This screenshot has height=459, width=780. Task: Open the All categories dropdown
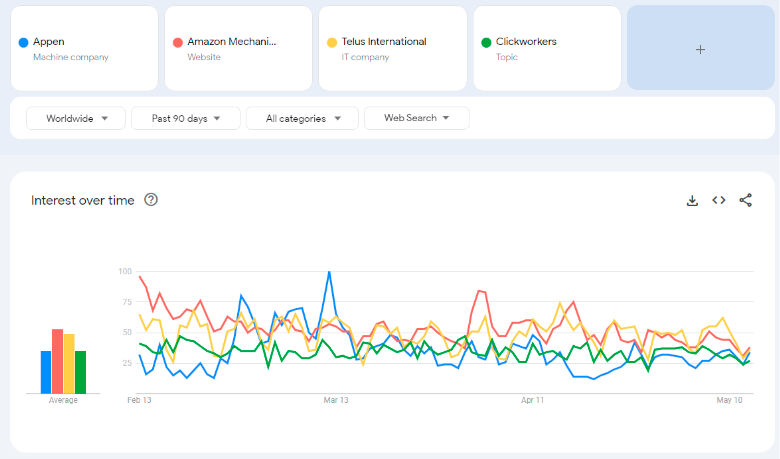point(302,118)
